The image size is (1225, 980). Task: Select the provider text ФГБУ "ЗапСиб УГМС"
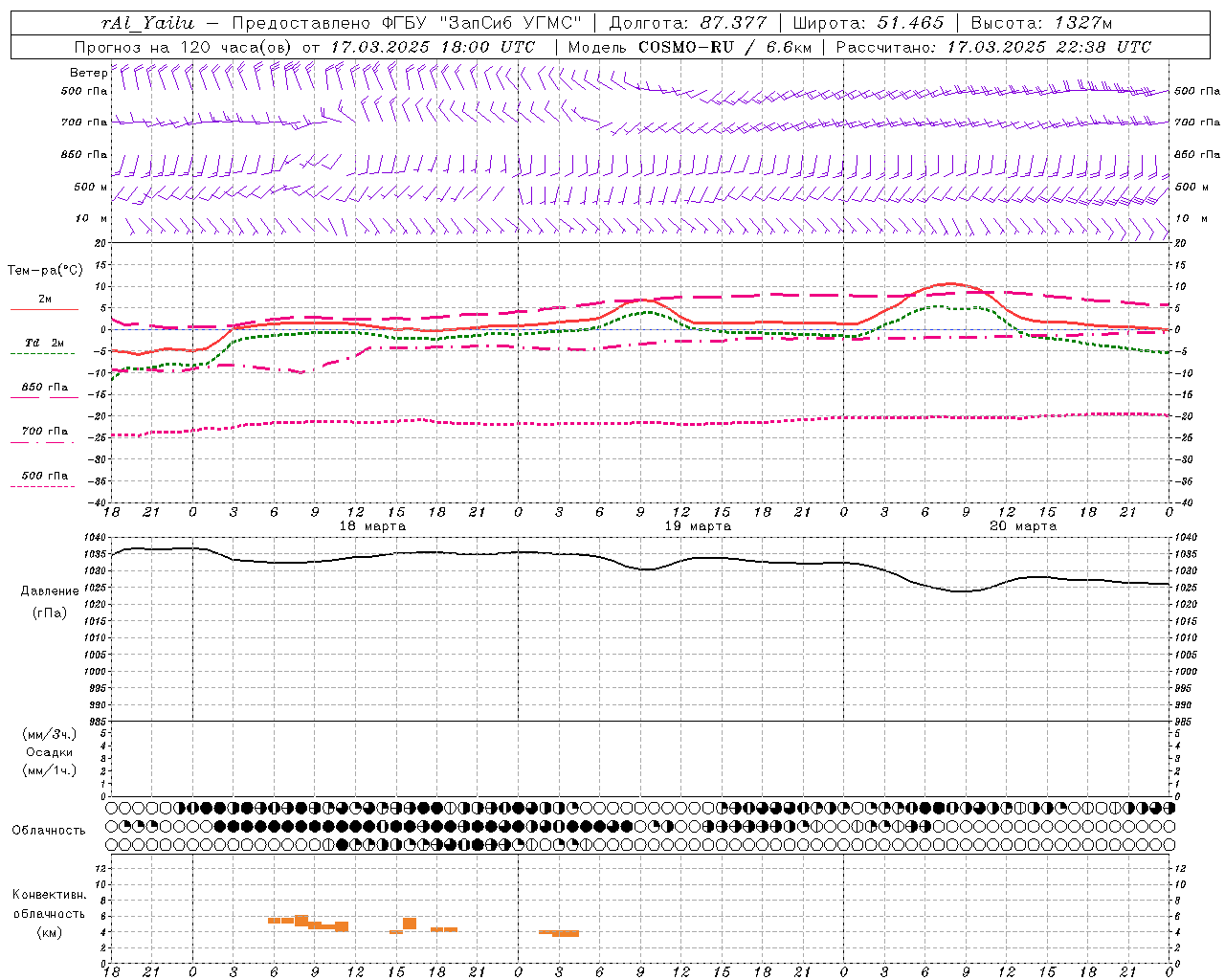point(483,23)
